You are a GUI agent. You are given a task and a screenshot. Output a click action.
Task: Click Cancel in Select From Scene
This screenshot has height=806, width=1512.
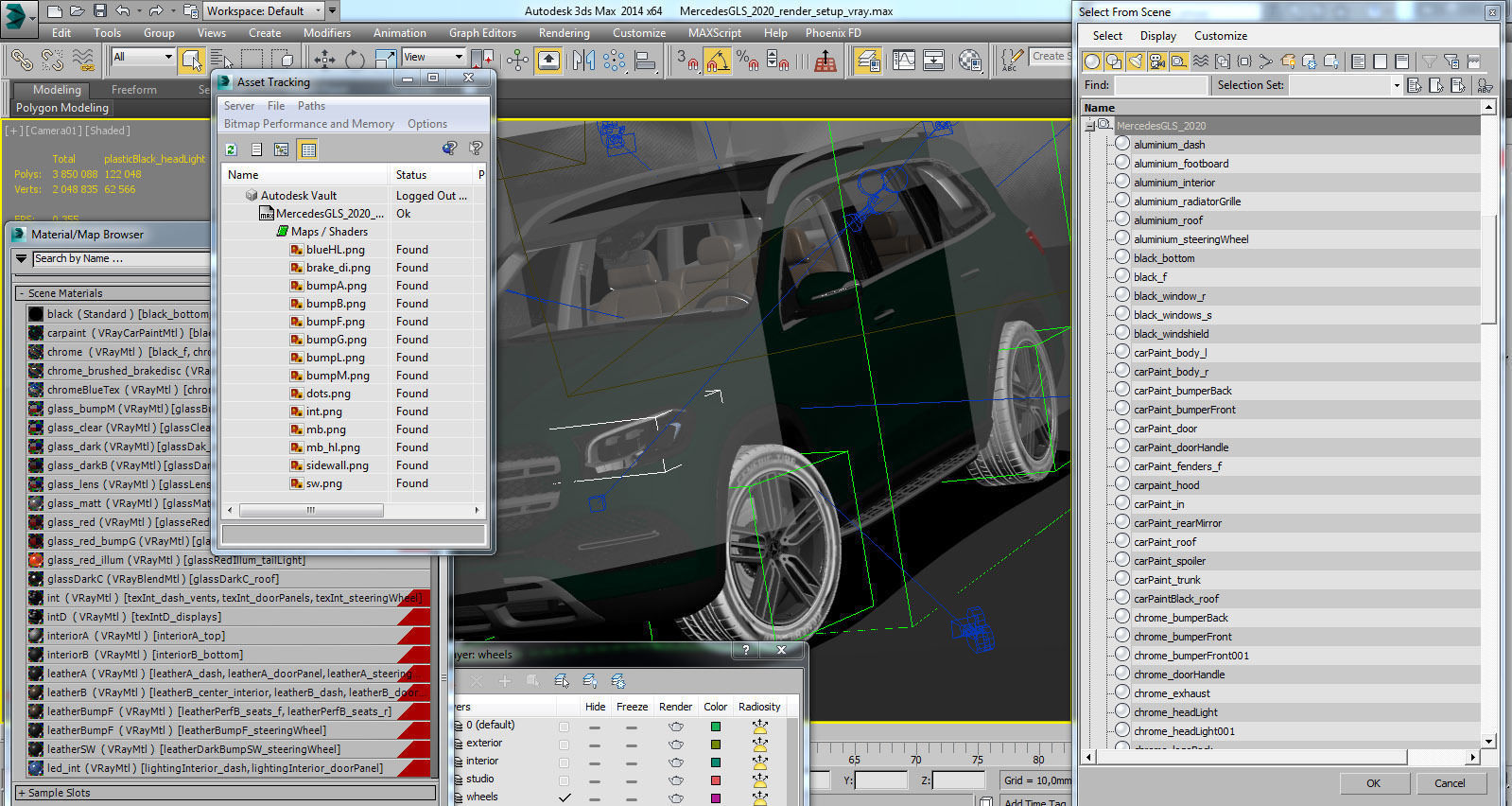[x=1450, y=783]
